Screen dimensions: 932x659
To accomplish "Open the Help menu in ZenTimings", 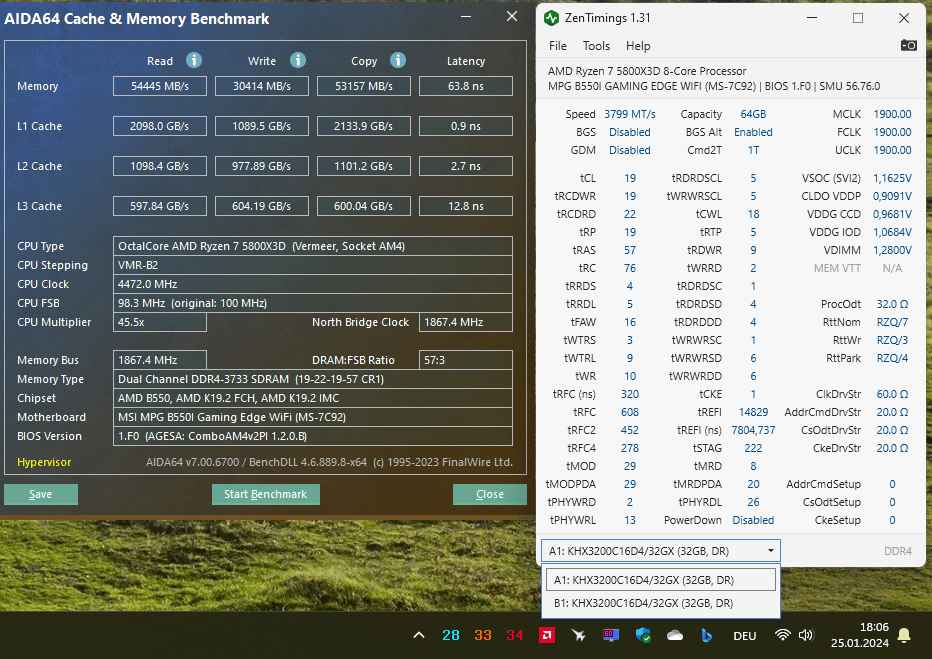I will (x=638, y=46).
